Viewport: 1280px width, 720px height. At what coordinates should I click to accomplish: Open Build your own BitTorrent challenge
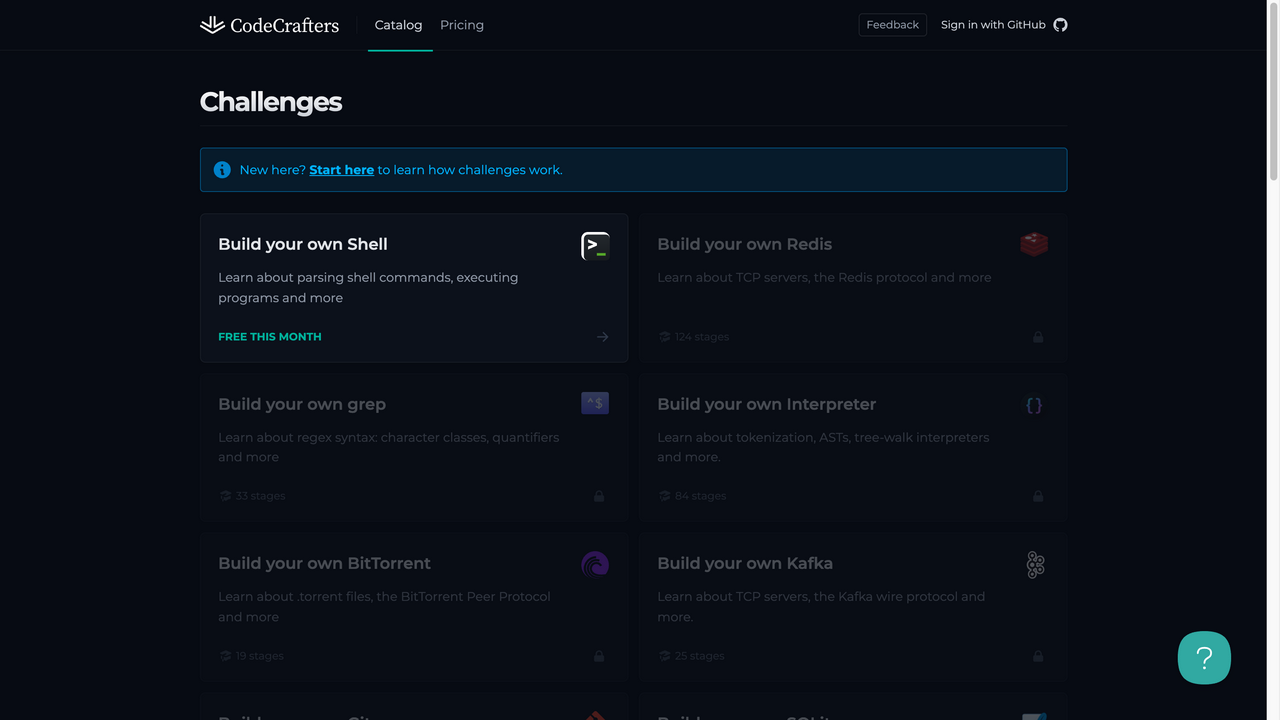[x=414, y=607]
